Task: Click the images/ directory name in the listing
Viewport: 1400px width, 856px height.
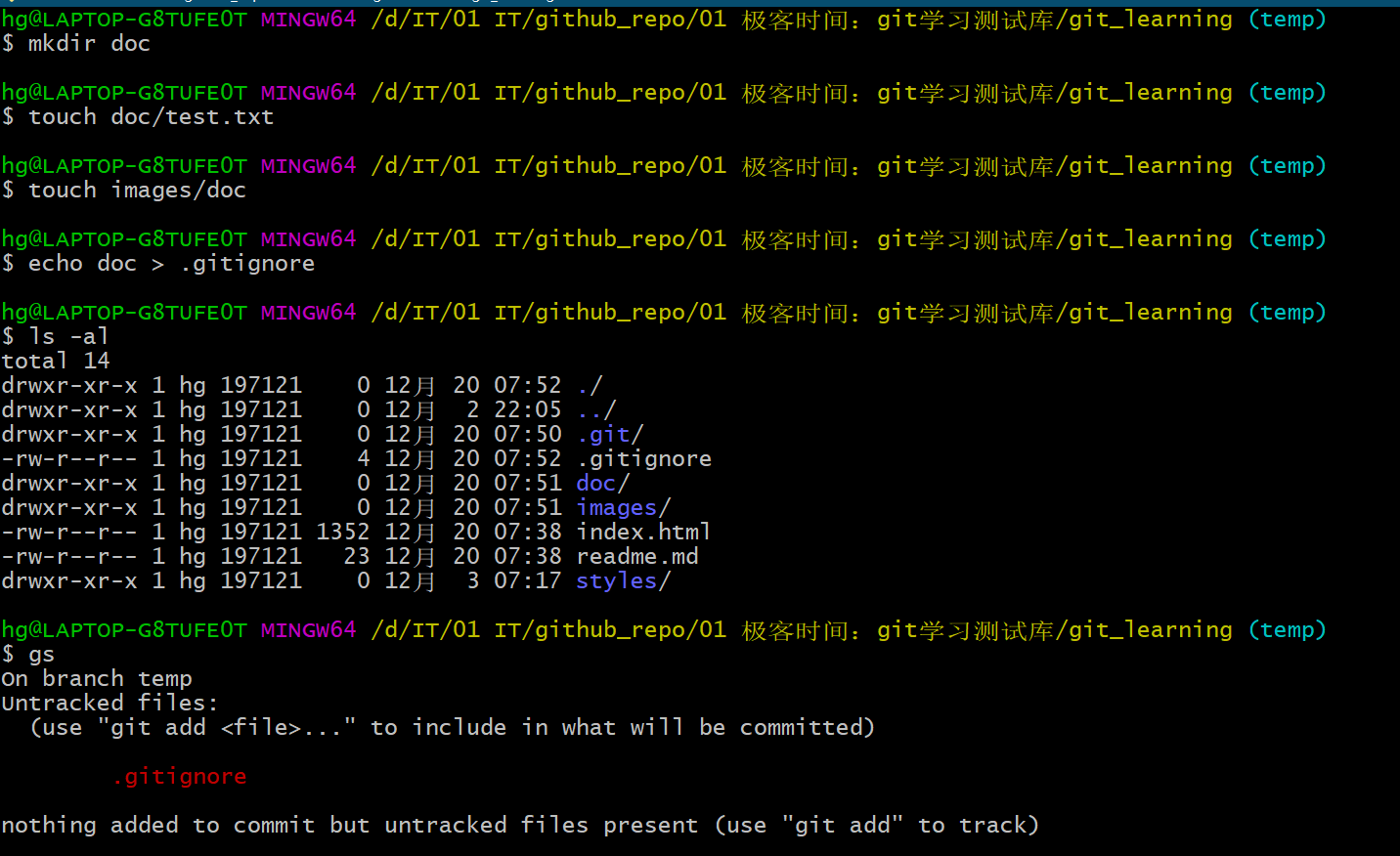Action: tap(624, 507)
